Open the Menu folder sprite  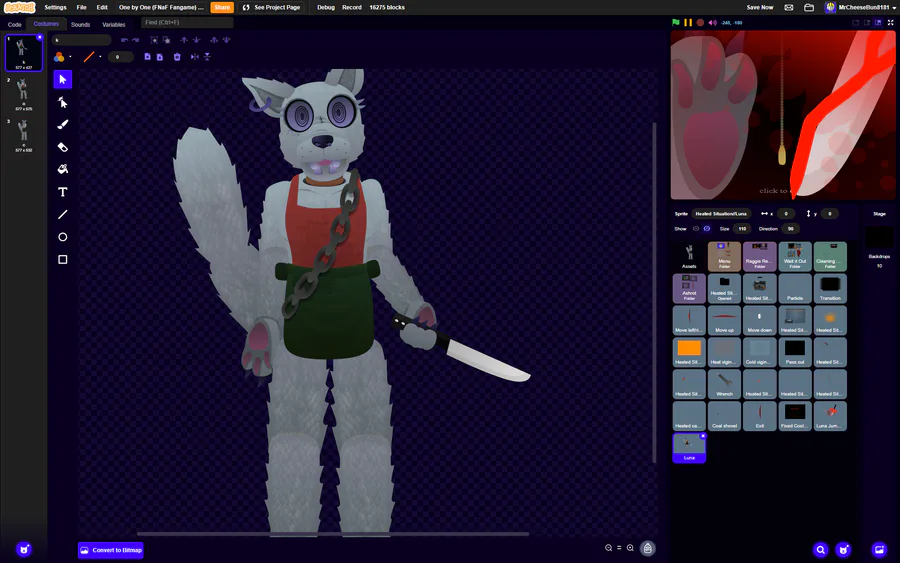point(724,257)
